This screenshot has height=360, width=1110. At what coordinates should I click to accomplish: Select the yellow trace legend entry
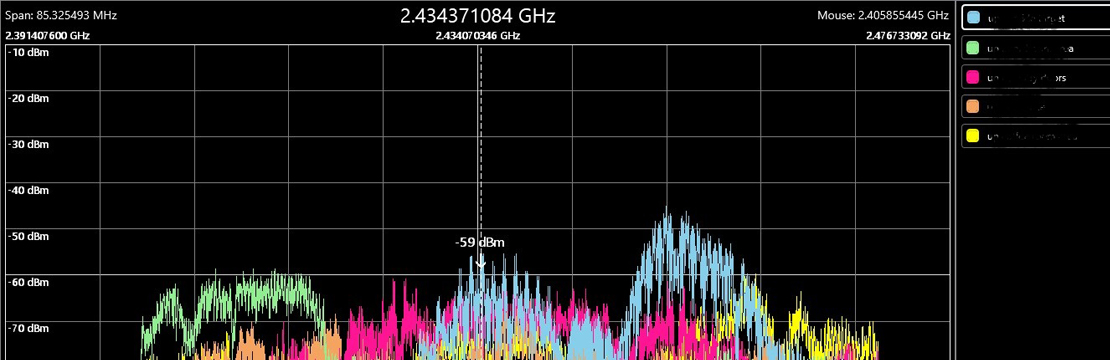click(1035, 136)
